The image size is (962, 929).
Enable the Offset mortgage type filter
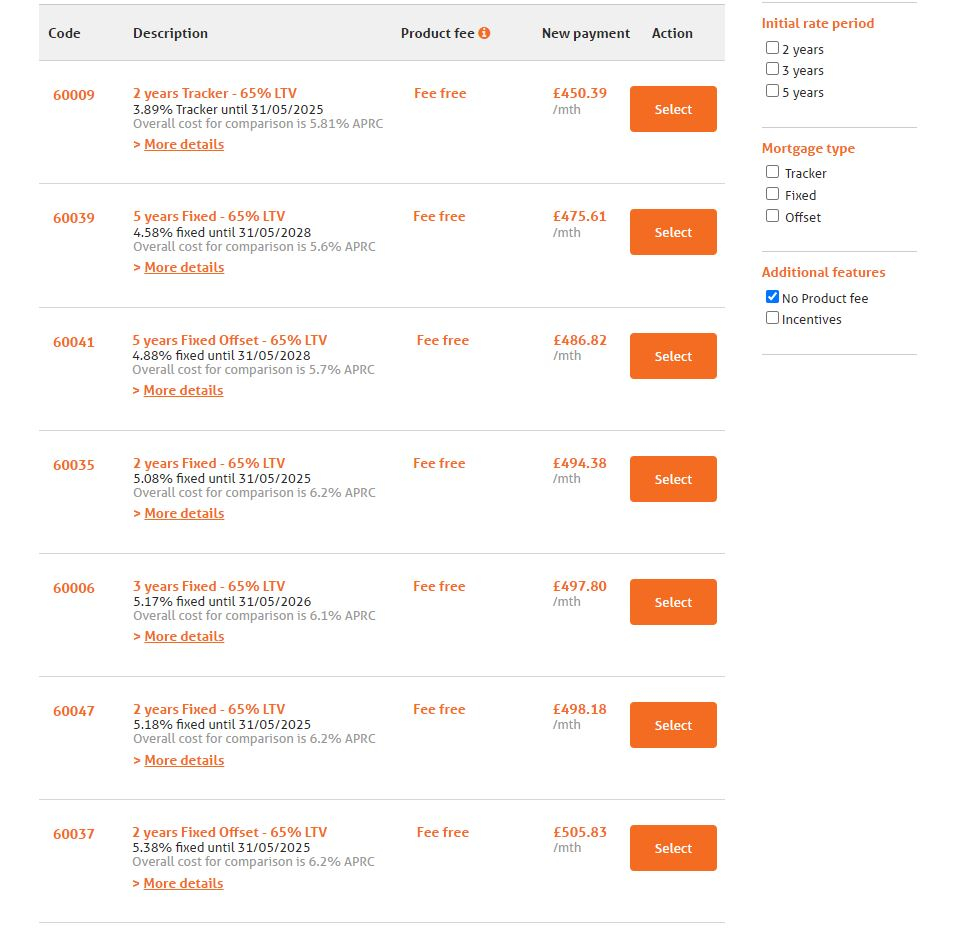point(772,216)
